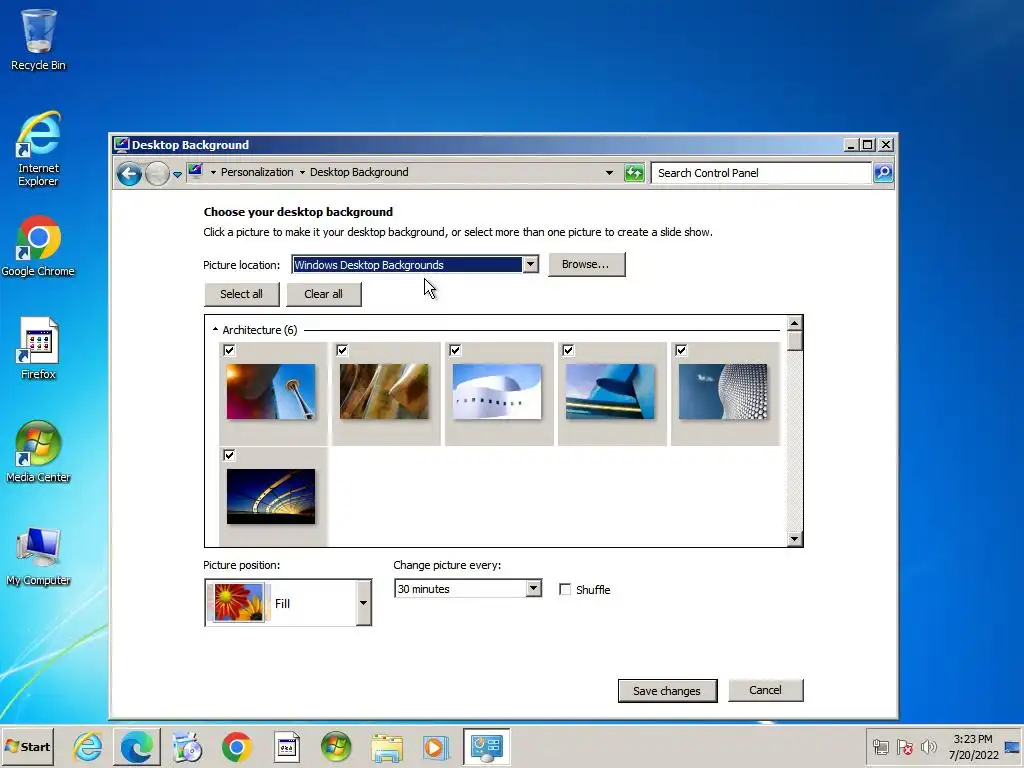Uncheck the dotted facade wallpaper checkbox
Screen dimensions: 1024x768
(x=681, y=351)
